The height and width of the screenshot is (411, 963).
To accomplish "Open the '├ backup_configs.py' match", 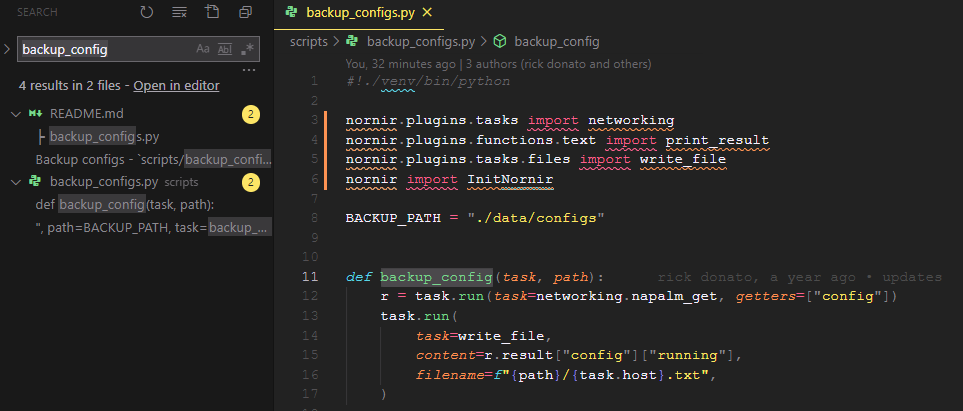I will [98, 136].
